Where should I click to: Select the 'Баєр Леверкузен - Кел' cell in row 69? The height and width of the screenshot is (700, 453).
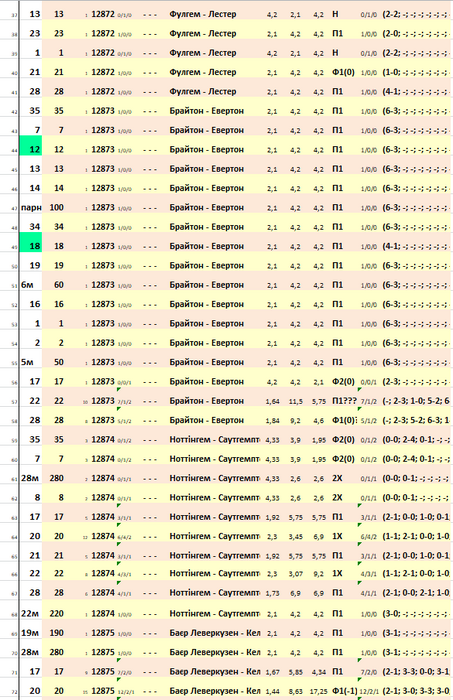(x=215, y=633)
